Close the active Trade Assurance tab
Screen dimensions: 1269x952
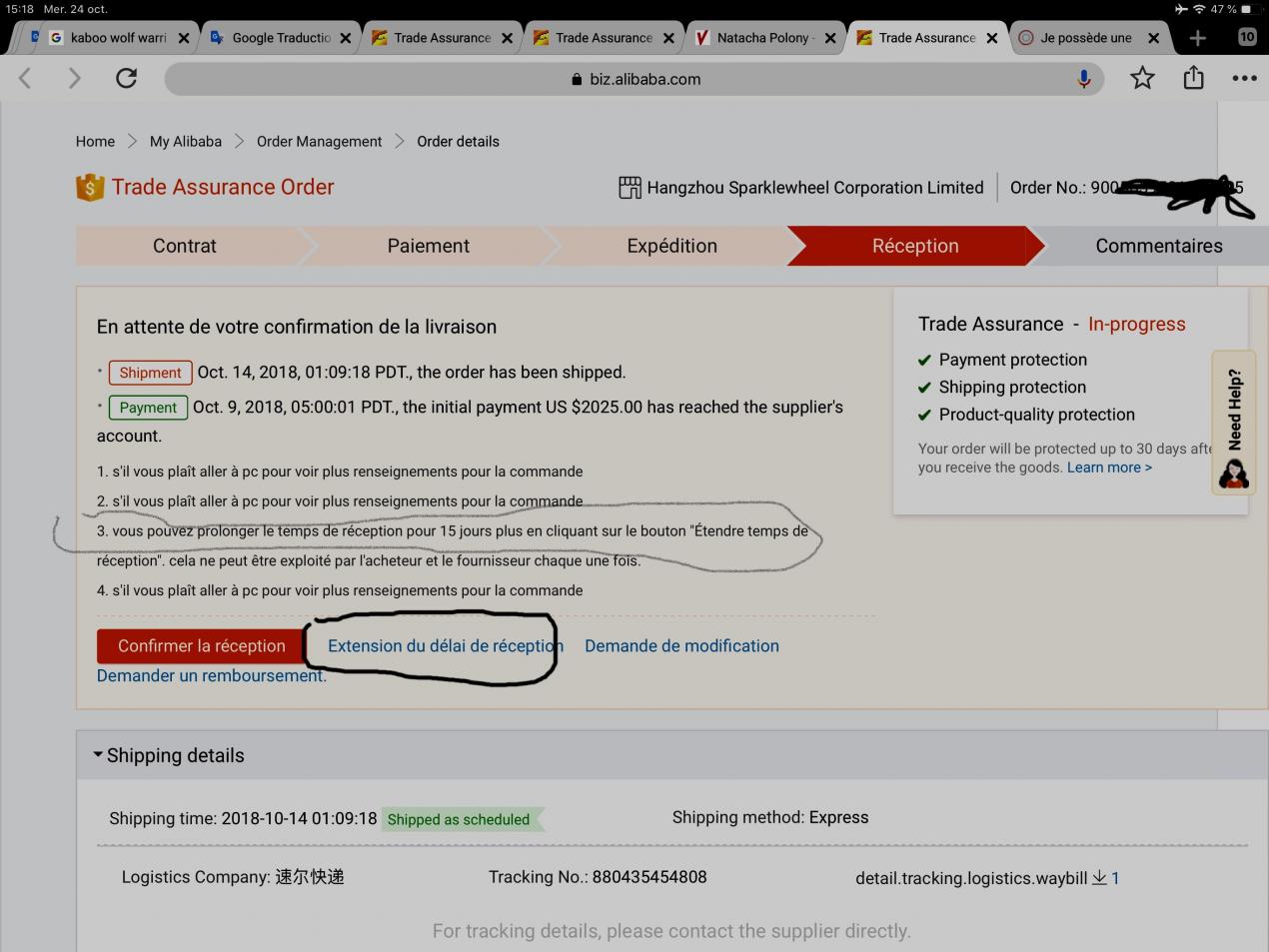click(992, 38)
